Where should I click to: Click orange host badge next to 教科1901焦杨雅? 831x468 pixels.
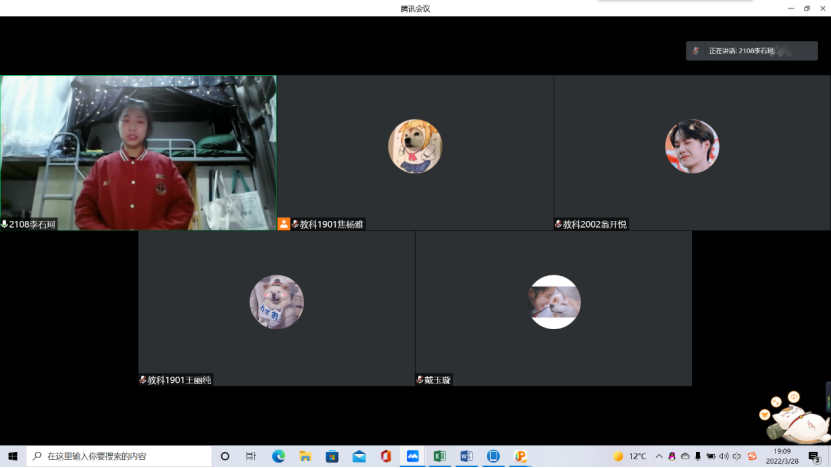(284, 225)
